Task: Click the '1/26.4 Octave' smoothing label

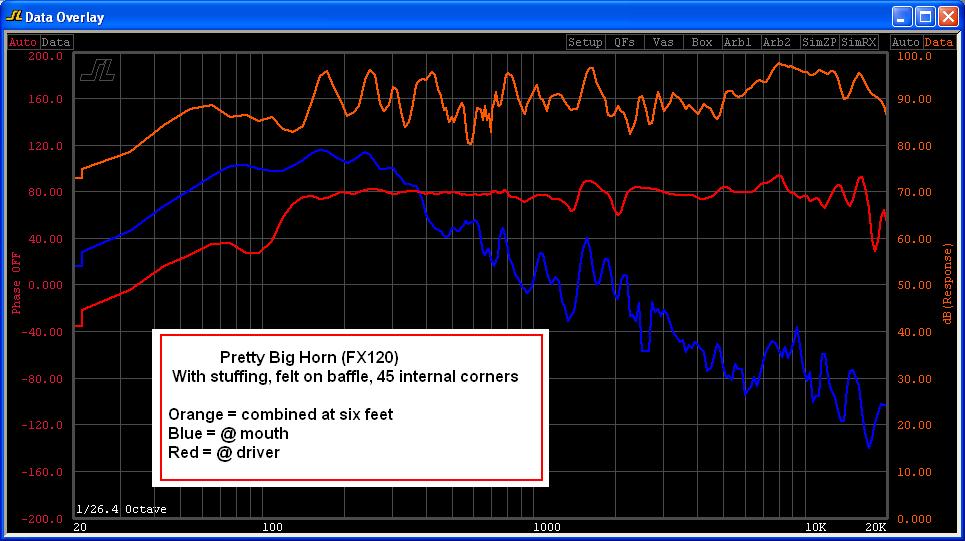Action: tap(121, 509)
